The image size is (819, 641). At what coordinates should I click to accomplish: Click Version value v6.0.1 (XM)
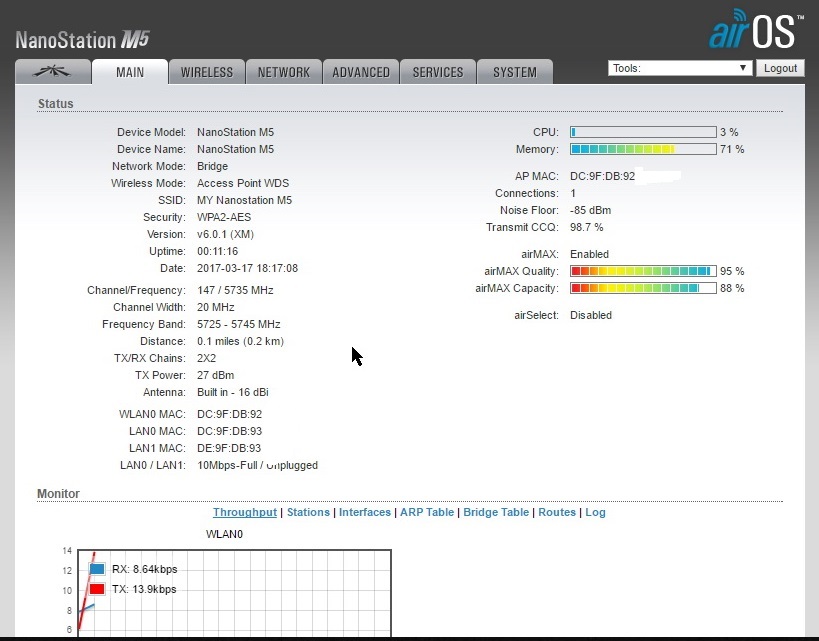[x=225, y=234]
